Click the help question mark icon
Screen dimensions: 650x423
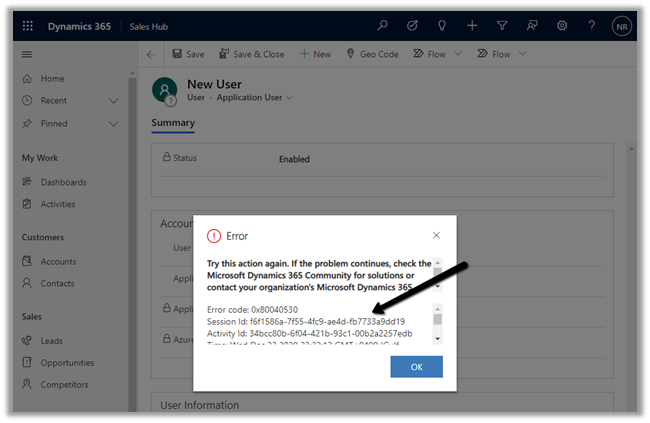click(x=592, y=26)
